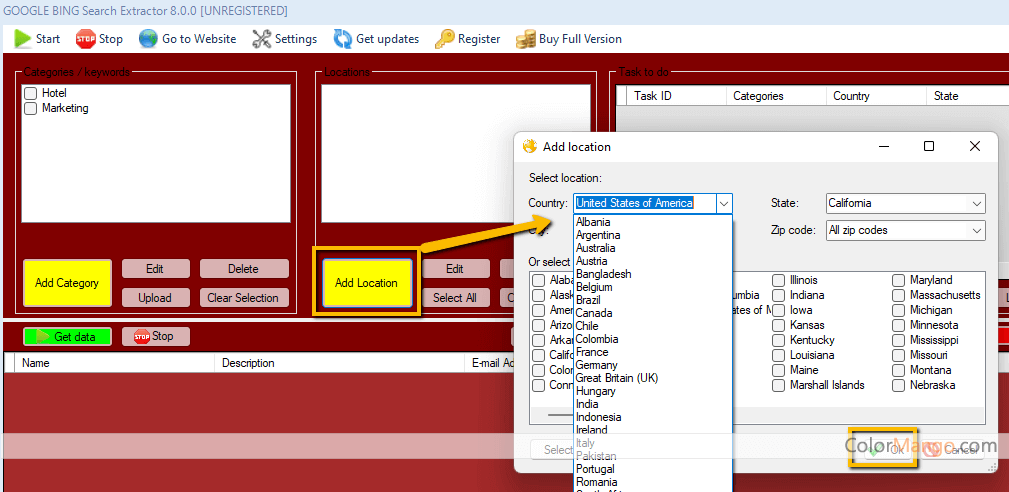
Task: Click the yellow Add Category button
Action: [67, 283]
